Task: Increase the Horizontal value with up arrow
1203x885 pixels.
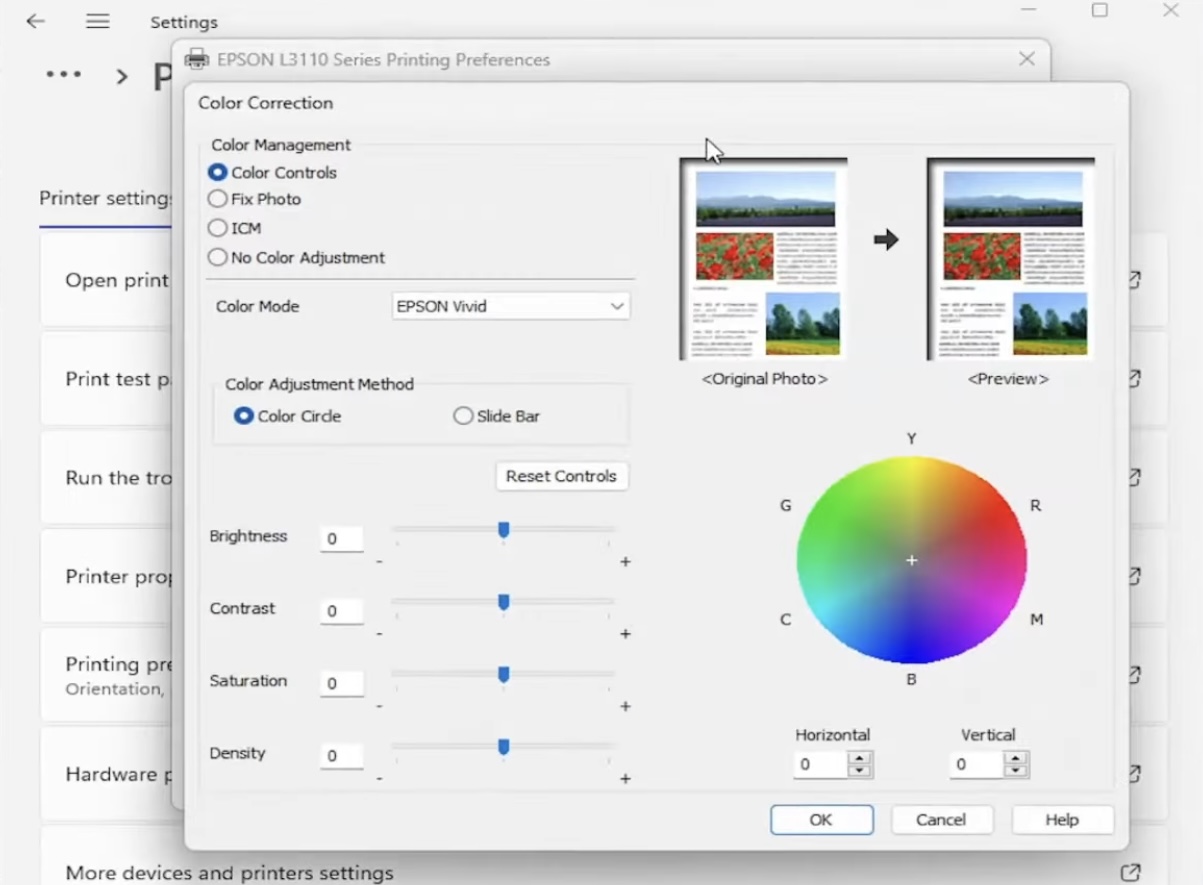Action: (x=859, y=759)
